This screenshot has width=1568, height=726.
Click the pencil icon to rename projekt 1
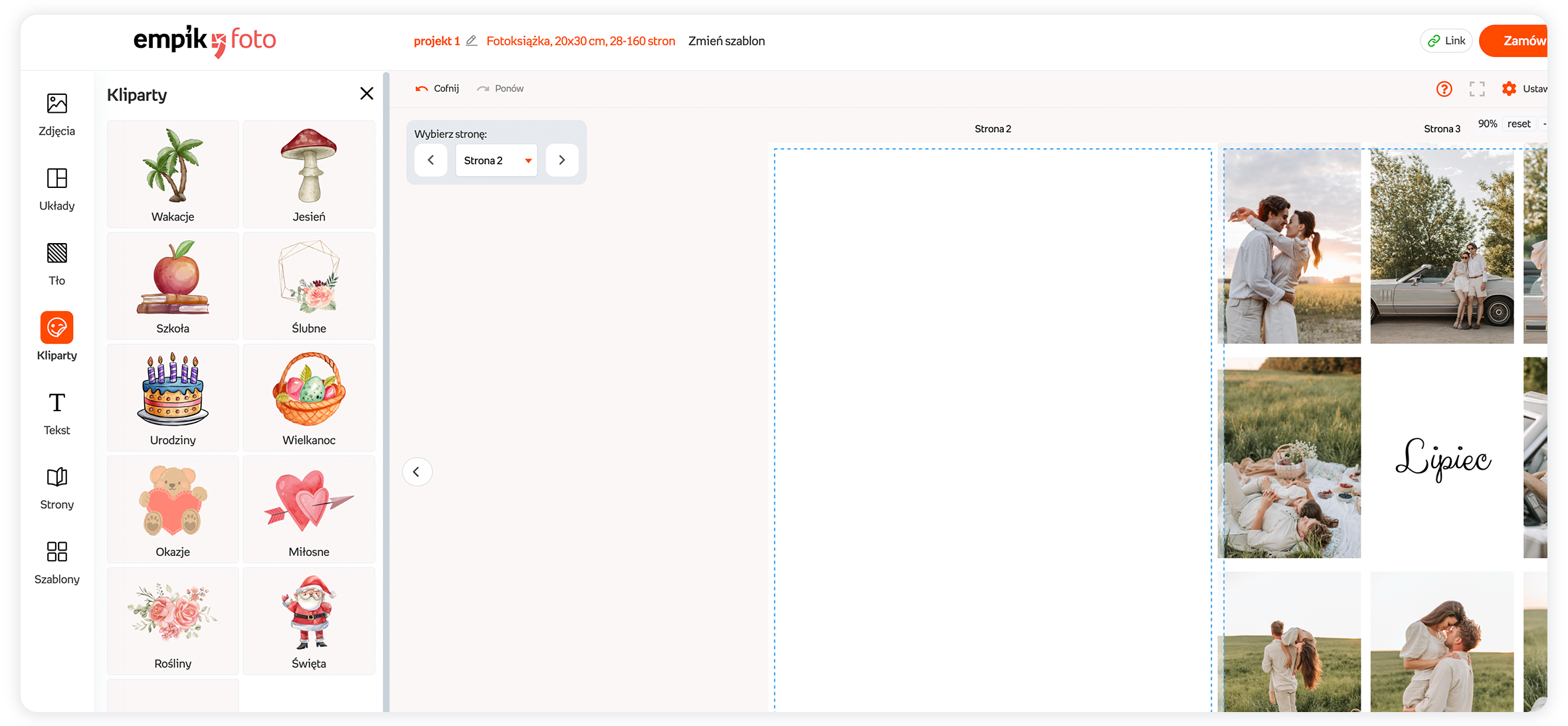472,41
